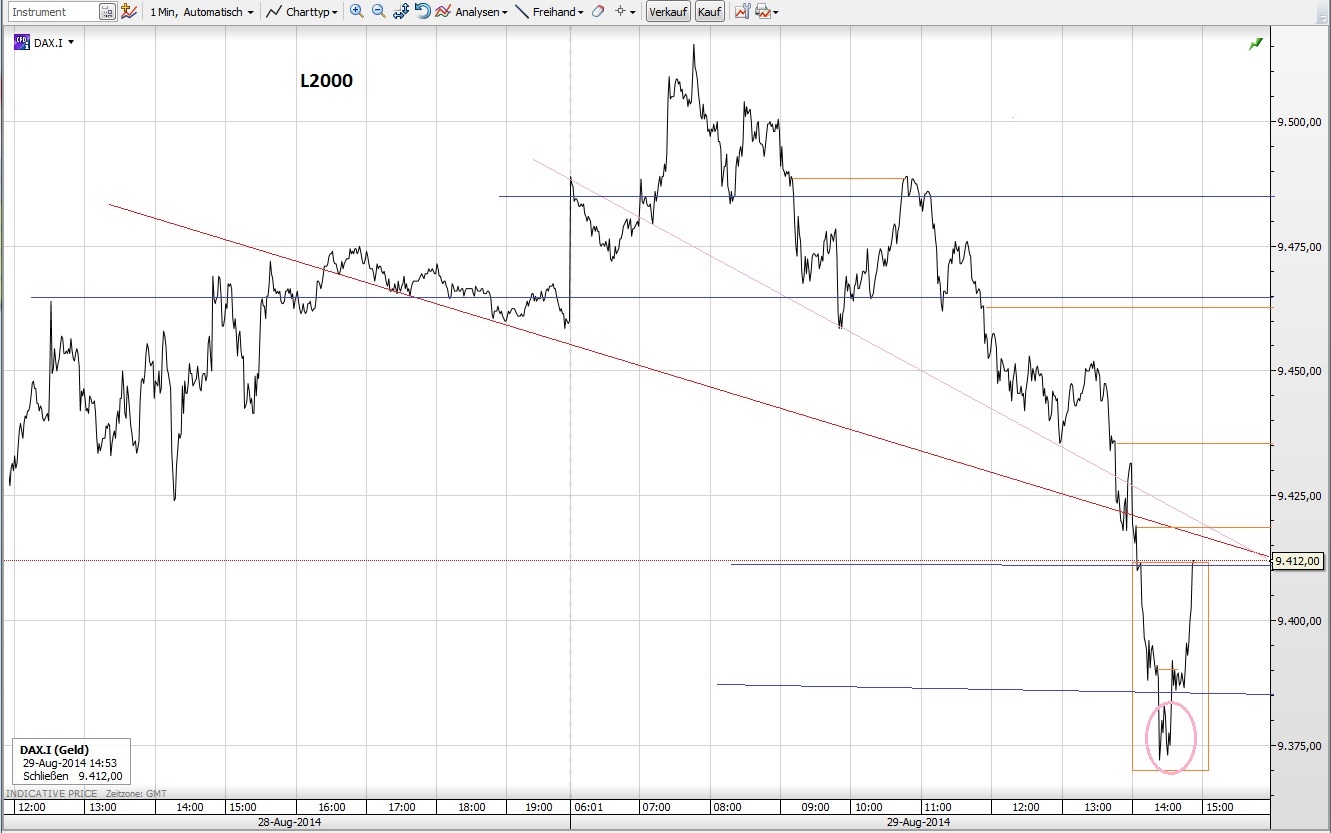Open the 1 Min Automatisch timeframe dropdown

[199, 11]
